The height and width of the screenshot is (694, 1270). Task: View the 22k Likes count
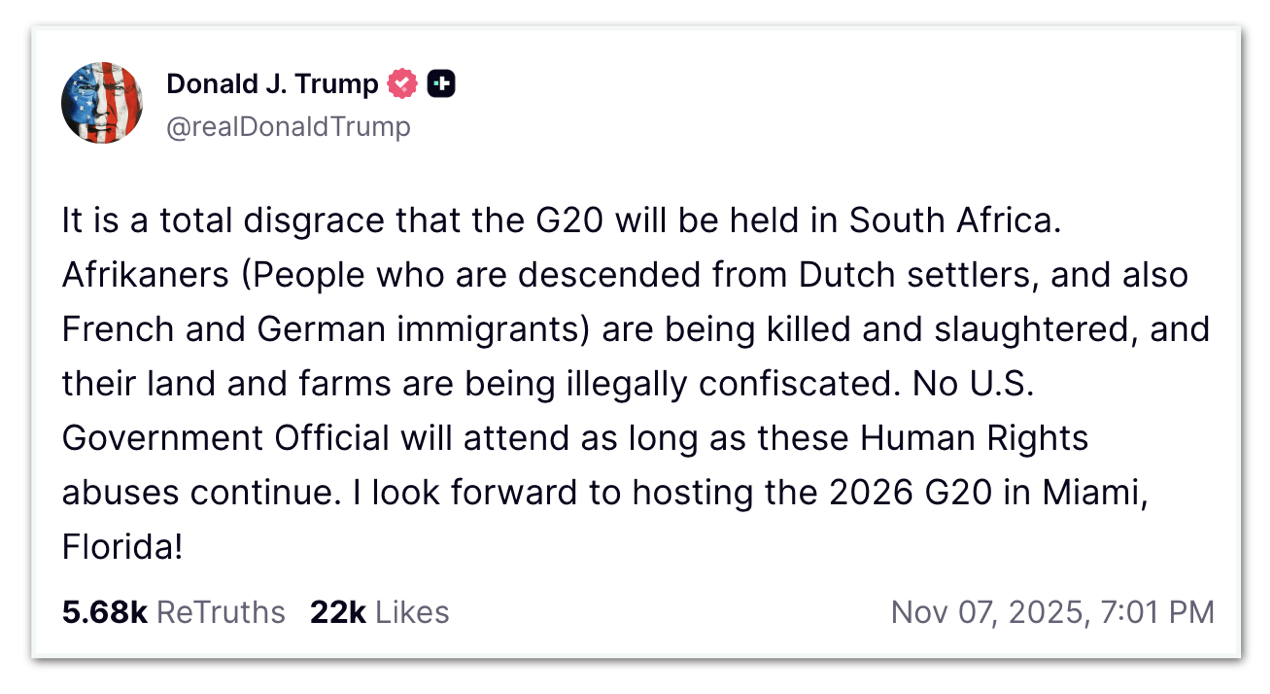pos(337,612)
